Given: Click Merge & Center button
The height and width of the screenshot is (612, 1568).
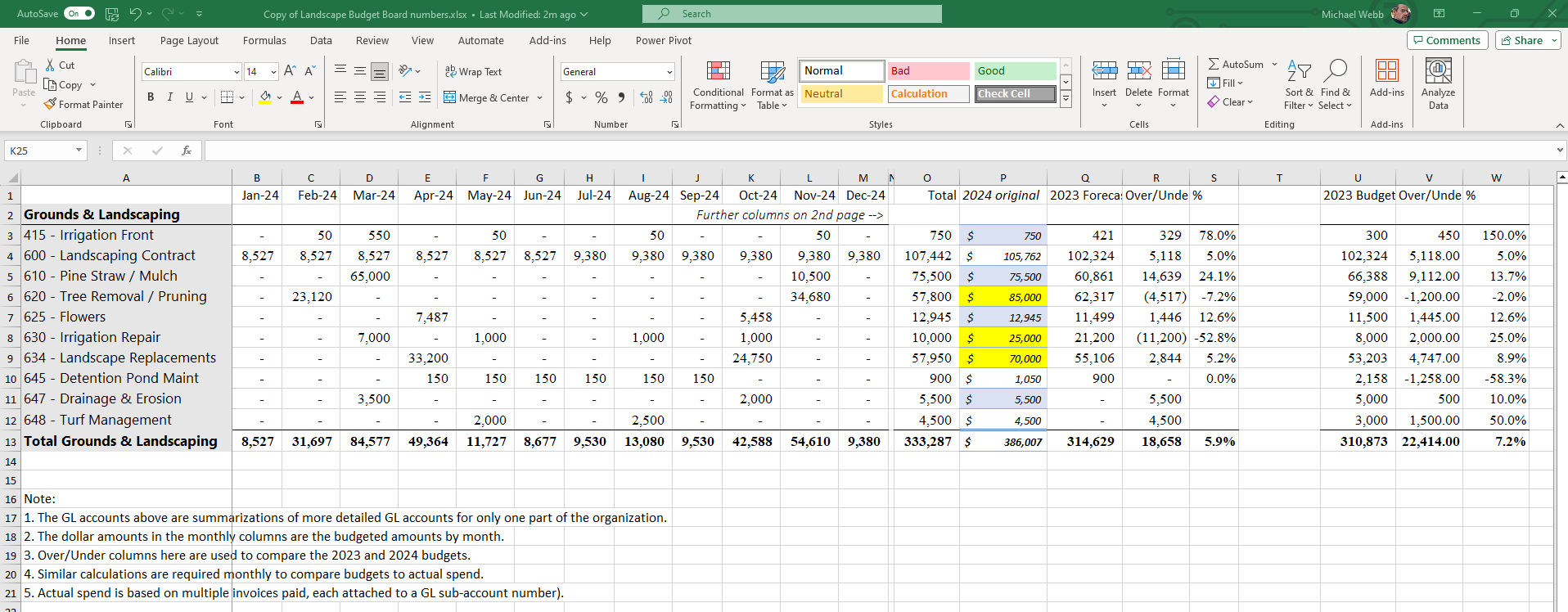Looking at the screenshot, I should pyautogui.click(x=487, y=98).
